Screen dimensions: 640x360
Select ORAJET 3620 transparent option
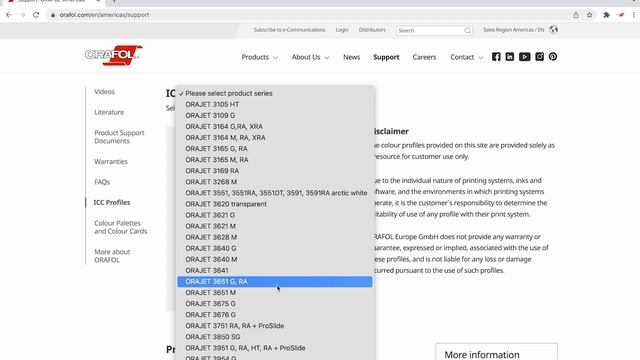[x=275, y=204]
